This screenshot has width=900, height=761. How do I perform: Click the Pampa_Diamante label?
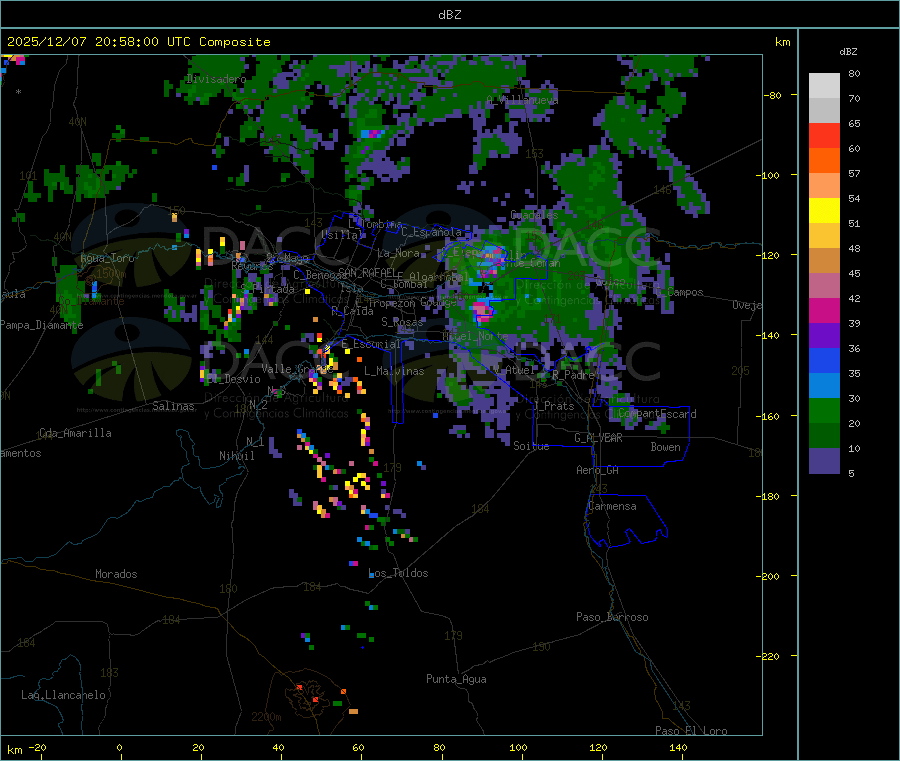[42, 325]
